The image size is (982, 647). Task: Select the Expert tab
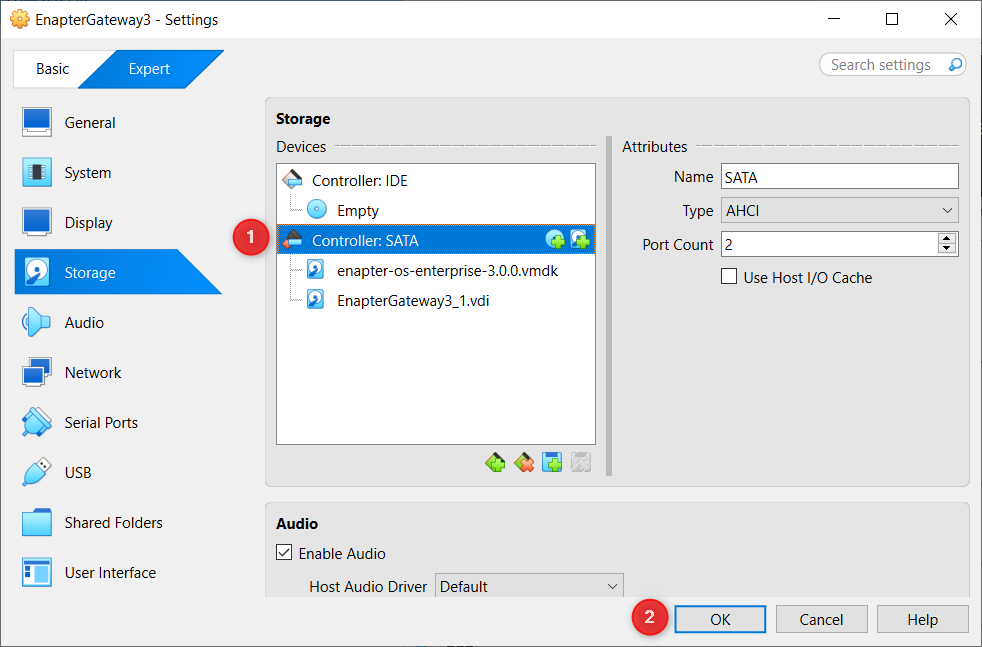point(148,69)
